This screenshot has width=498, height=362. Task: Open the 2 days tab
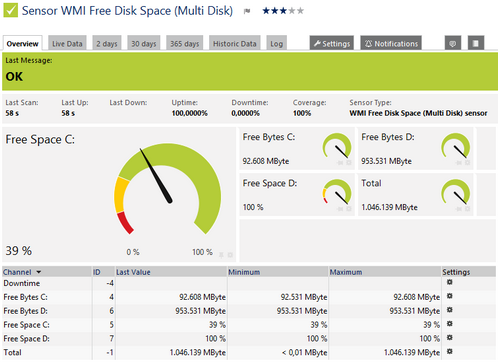point(107,43)
